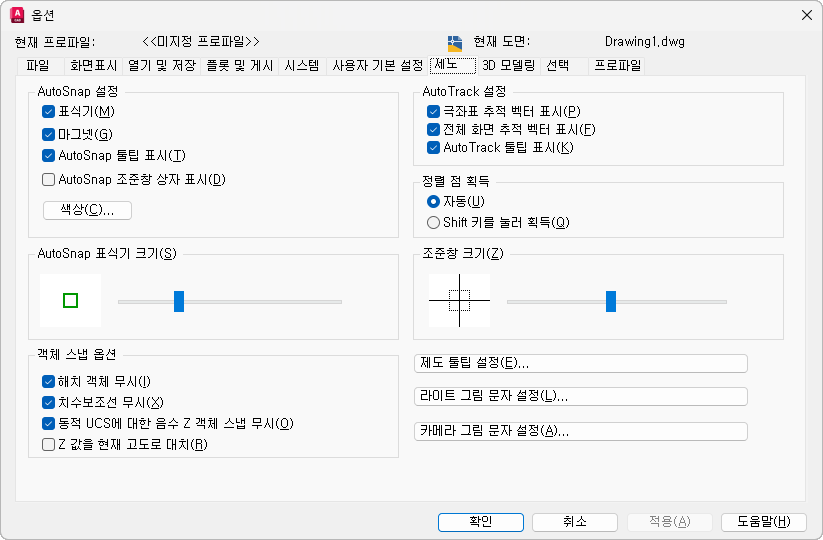
Task: Disable the 마그넷(G) checkbox
Action: (x=48, y=134)
